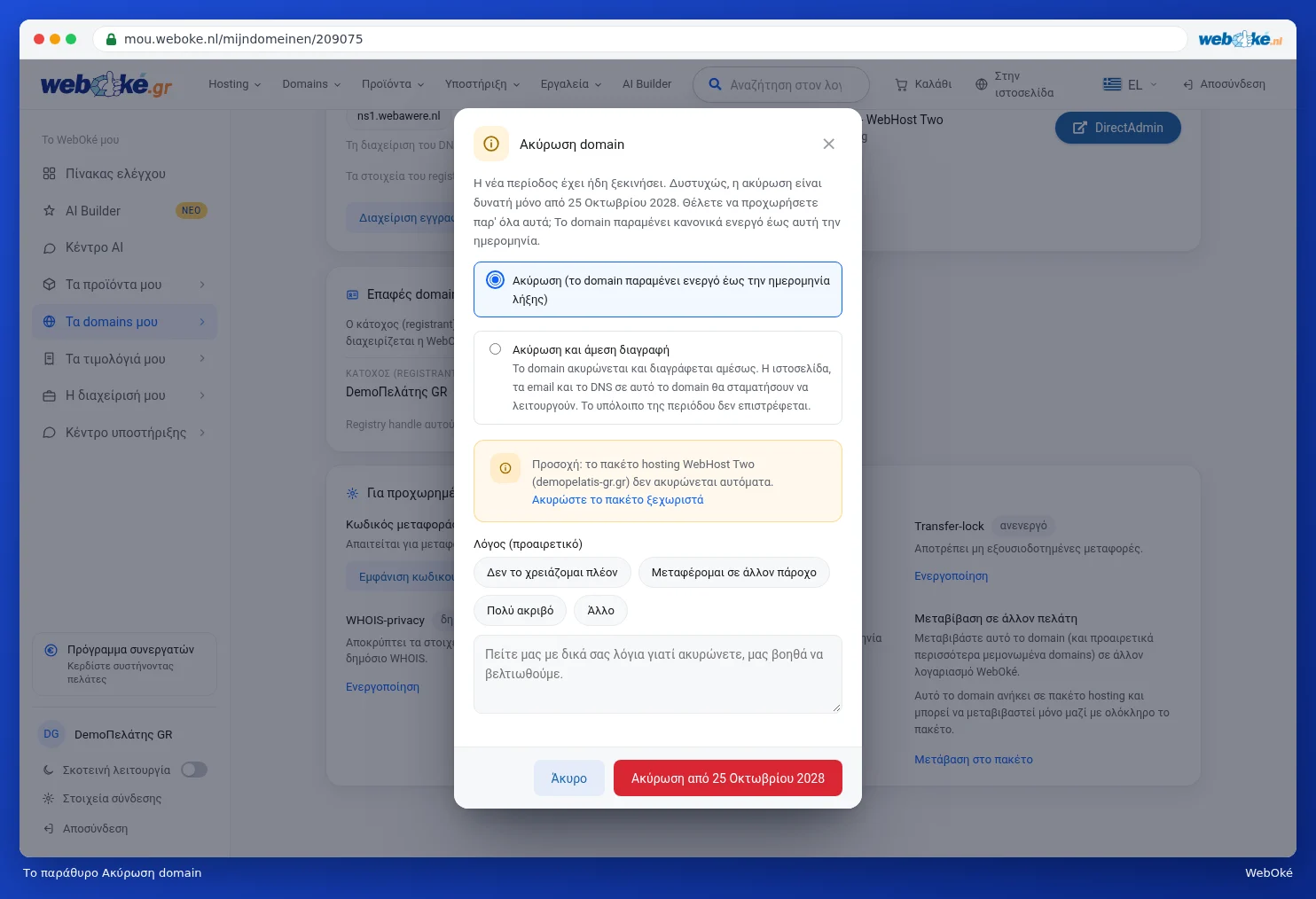Open AI Builder in top navigation
This screenshot has height=899, width=1316.
click(x=646, y=84)
